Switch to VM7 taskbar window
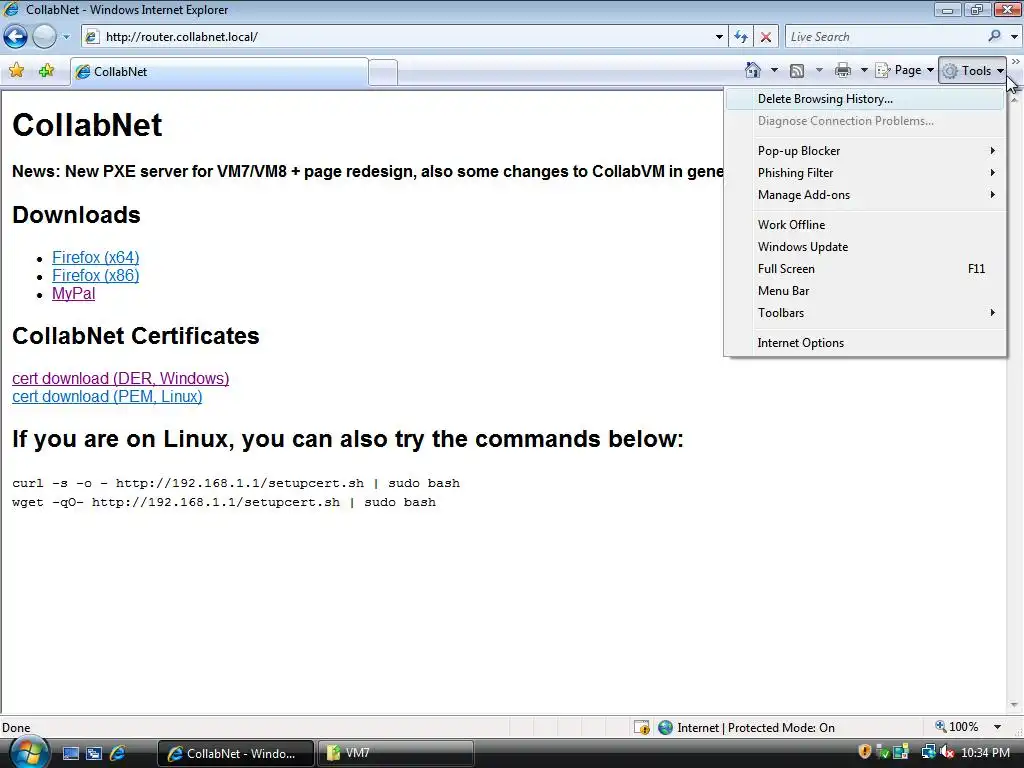The image size is (1024, 768). point(396,753)
